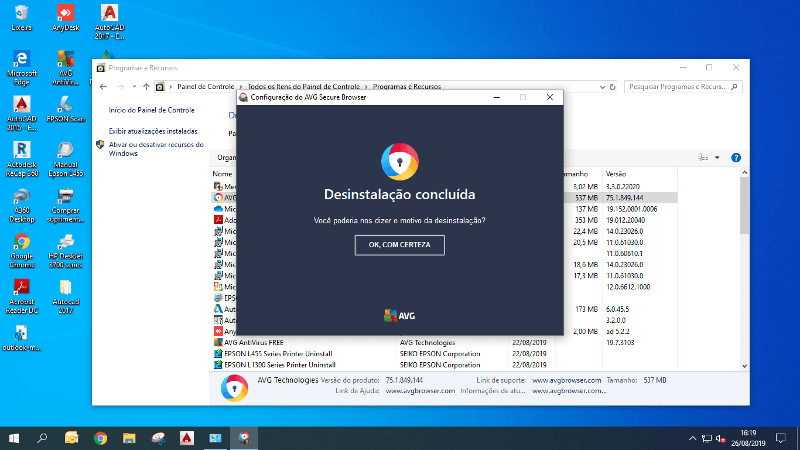Select the AnyDesk desktop icon
The image size is (800, 450).
pyautogui.click(x=65, y=18)
